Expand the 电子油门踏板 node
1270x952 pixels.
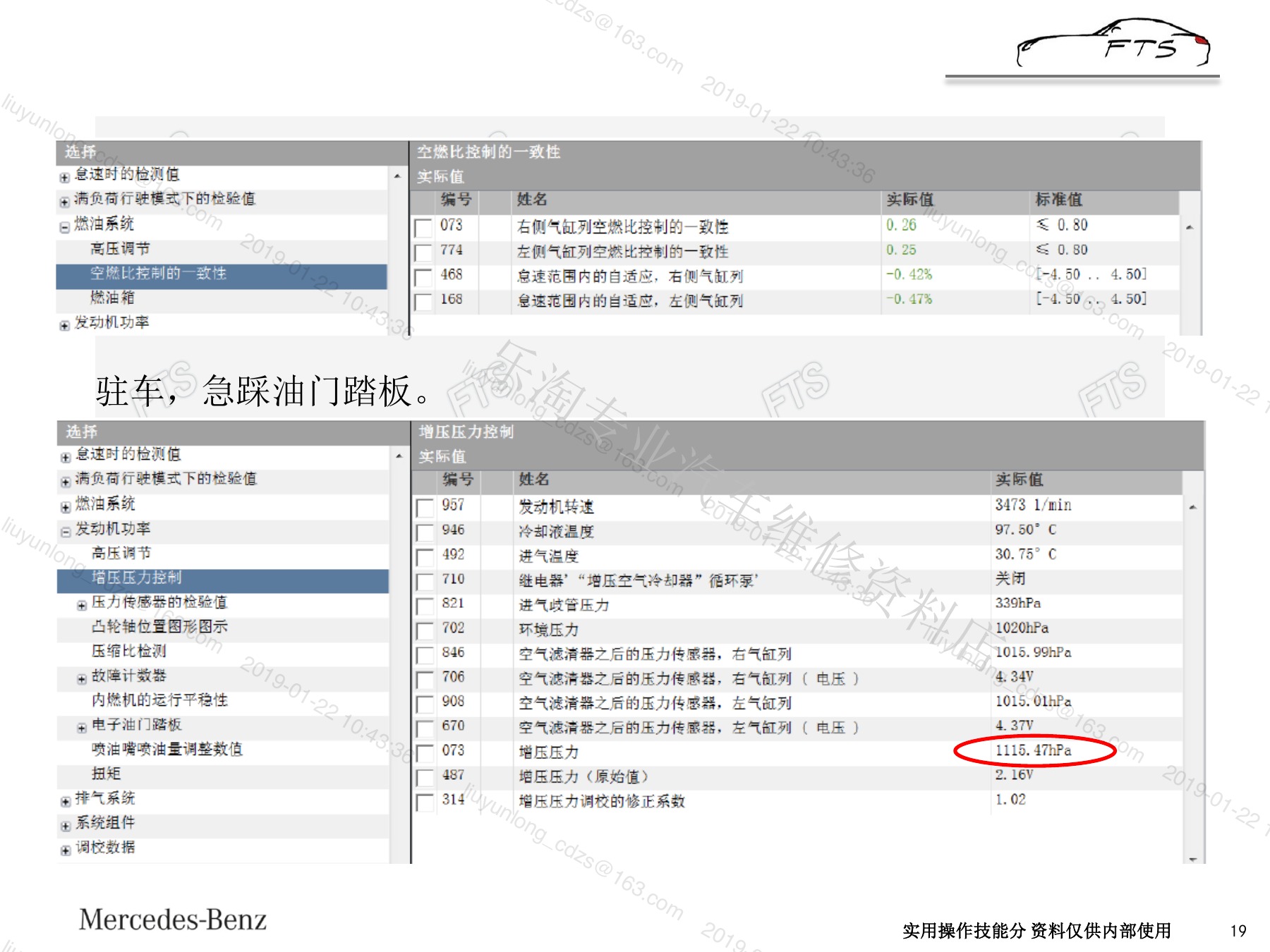pos(82,728)
